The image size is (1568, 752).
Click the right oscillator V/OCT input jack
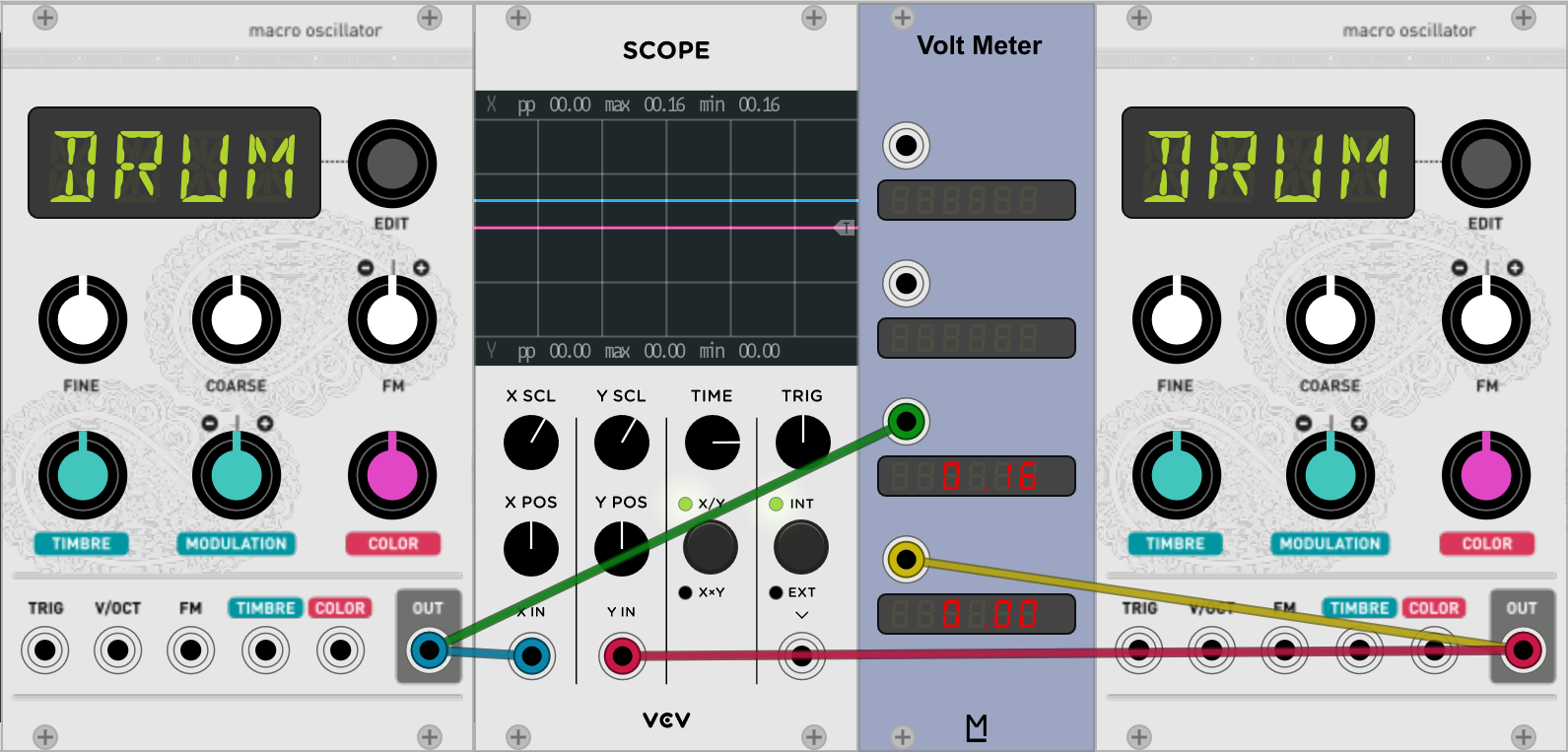(1212, 650)
